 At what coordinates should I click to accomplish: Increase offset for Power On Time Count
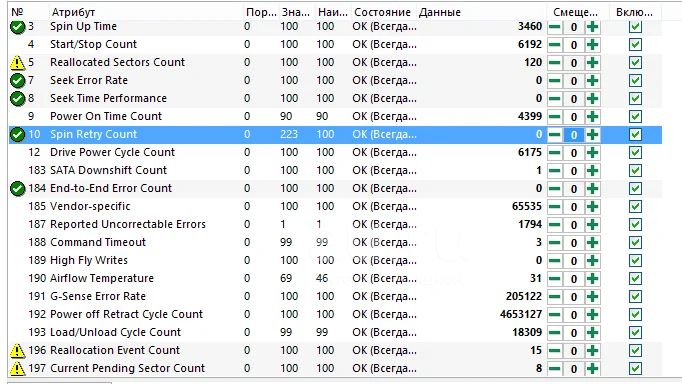click(x=592, y=117)
